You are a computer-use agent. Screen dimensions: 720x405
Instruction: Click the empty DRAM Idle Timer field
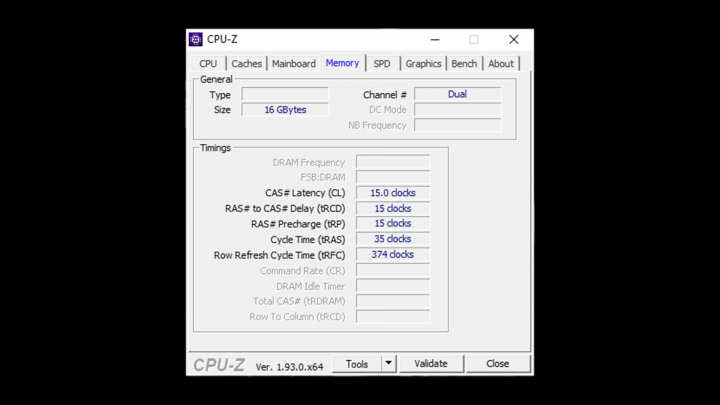point(393,286)
